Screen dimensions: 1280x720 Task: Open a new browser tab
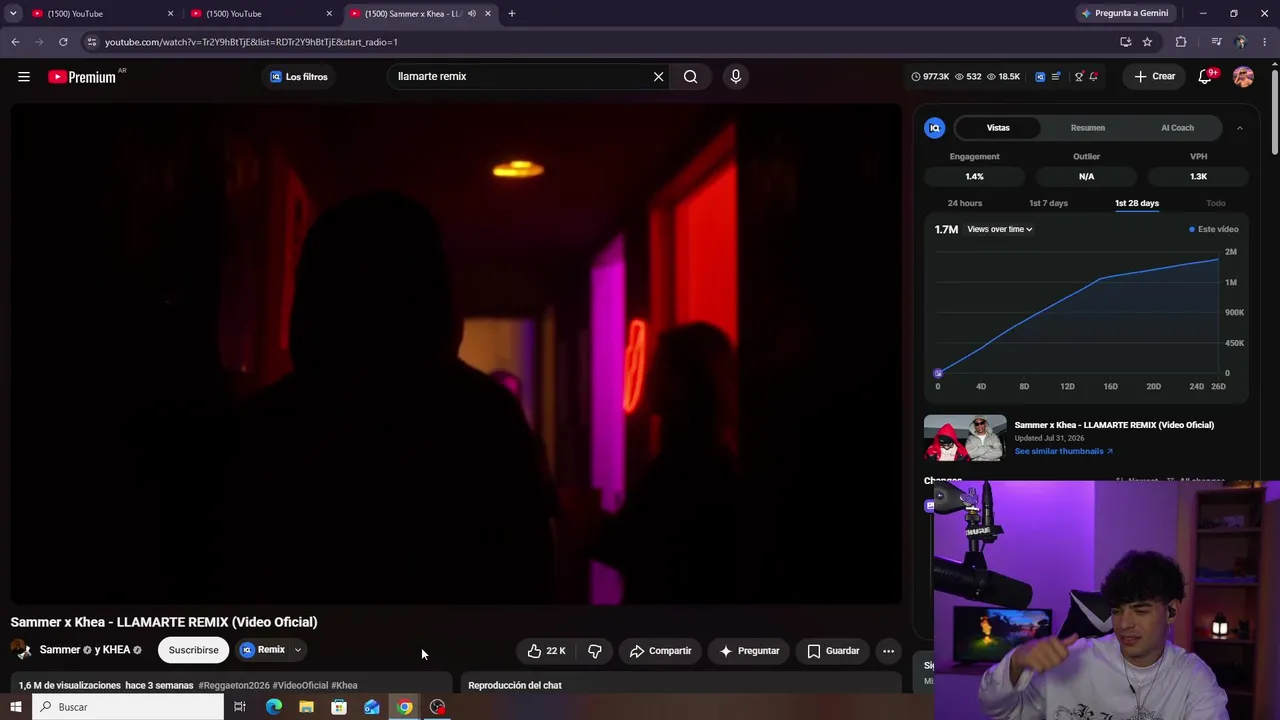click(x=511, y=13)
